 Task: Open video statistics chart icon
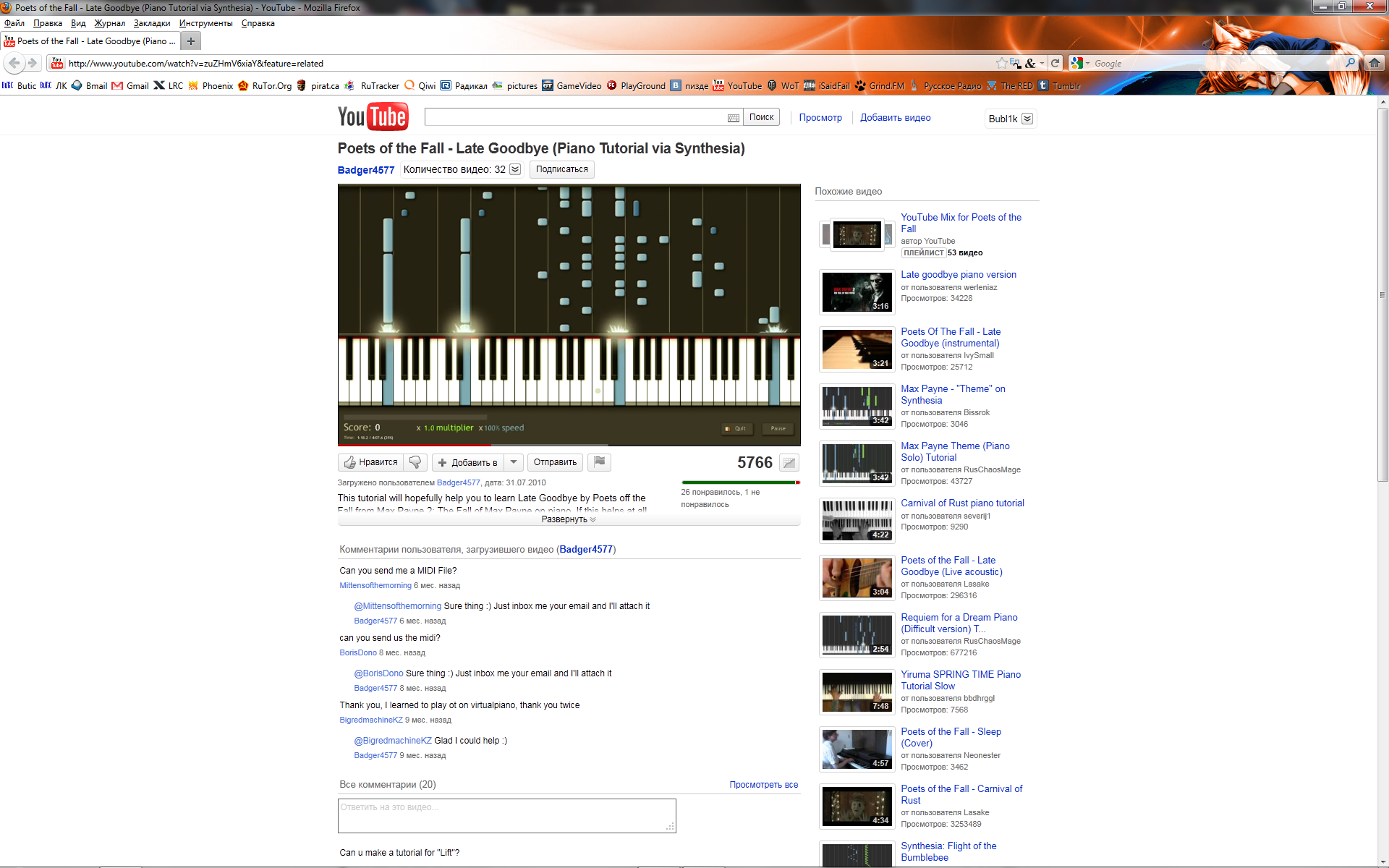(789, 463)
